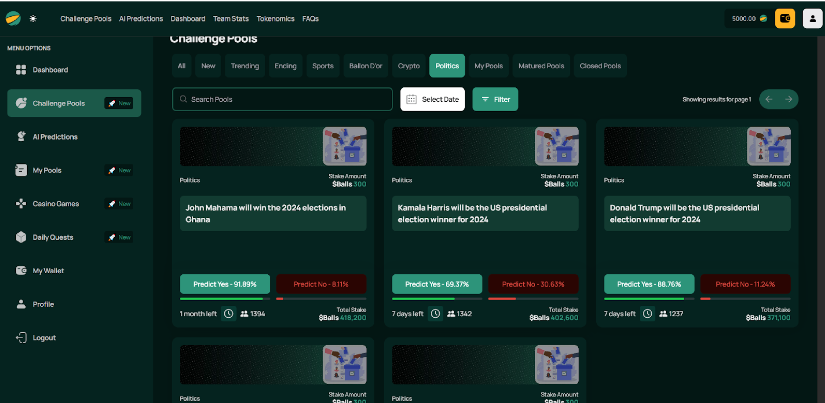Screen dimensions: 825x403
Task: Switch to the Crypto category tab
Action: [408, 66]
